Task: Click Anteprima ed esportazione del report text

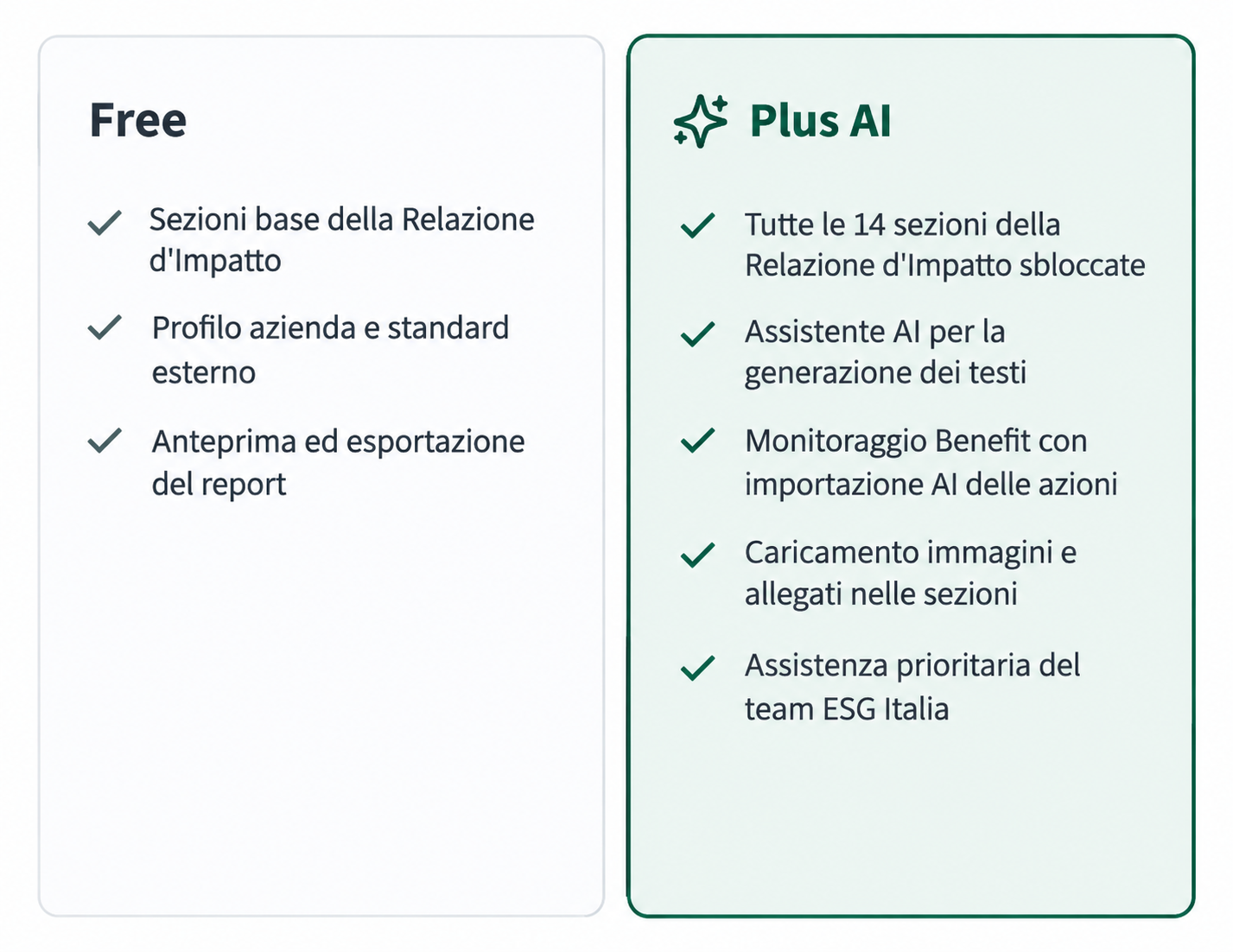Action: pos(338,462)
